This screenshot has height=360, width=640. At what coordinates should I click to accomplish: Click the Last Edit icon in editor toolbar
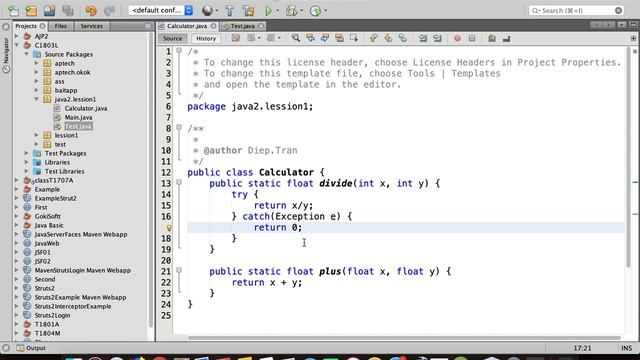[x=236, y=38]
